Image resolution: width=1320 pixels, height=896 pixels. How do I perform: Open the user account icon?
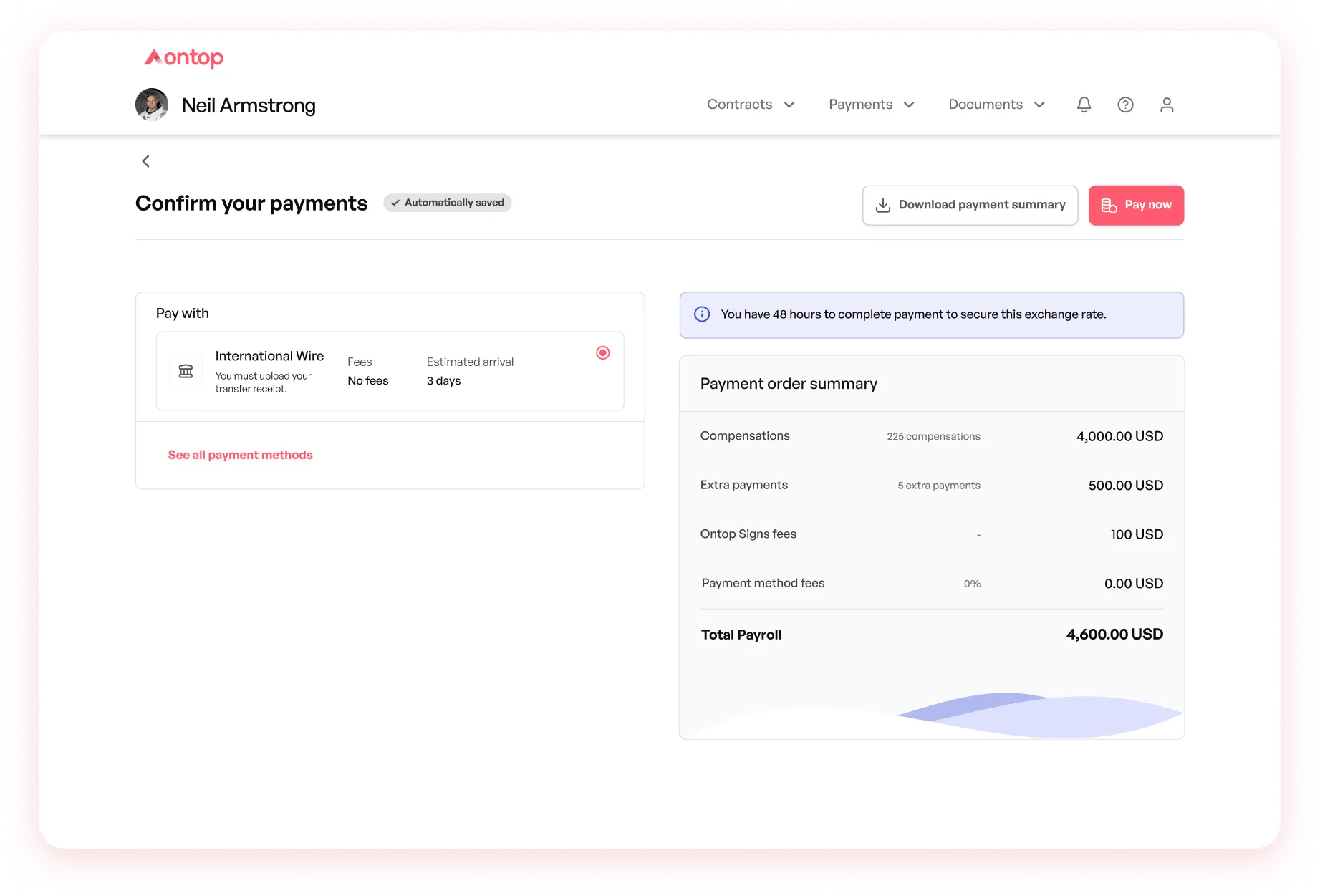1167,105
